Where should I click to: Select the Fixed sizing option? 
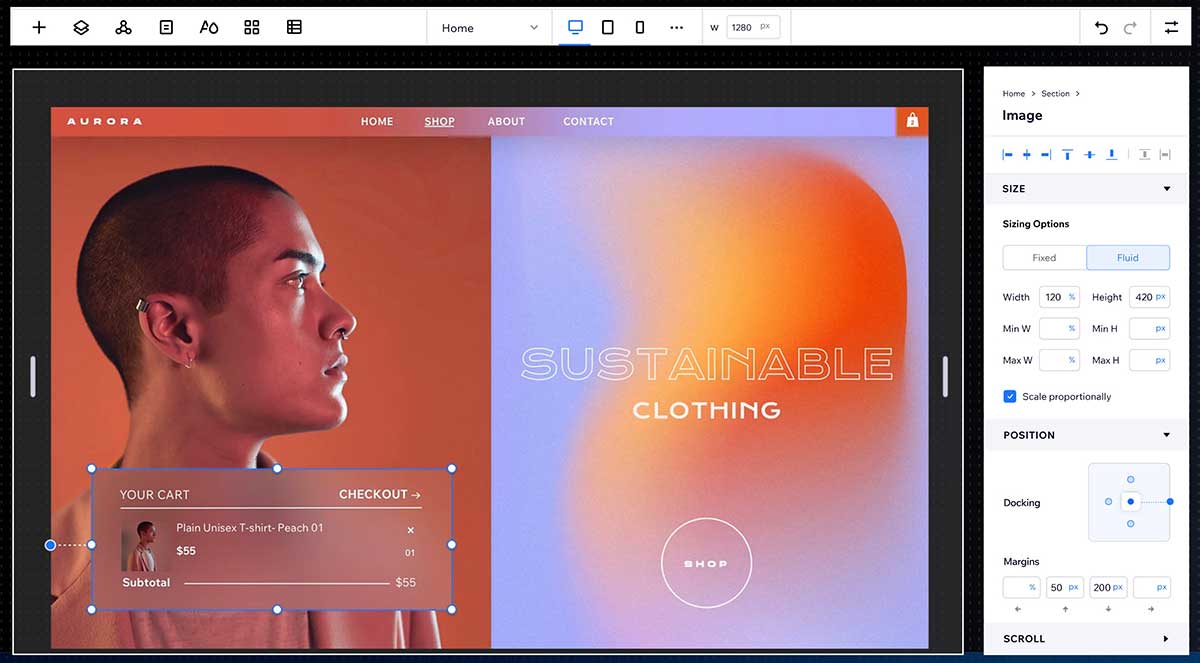(1044, 258)
